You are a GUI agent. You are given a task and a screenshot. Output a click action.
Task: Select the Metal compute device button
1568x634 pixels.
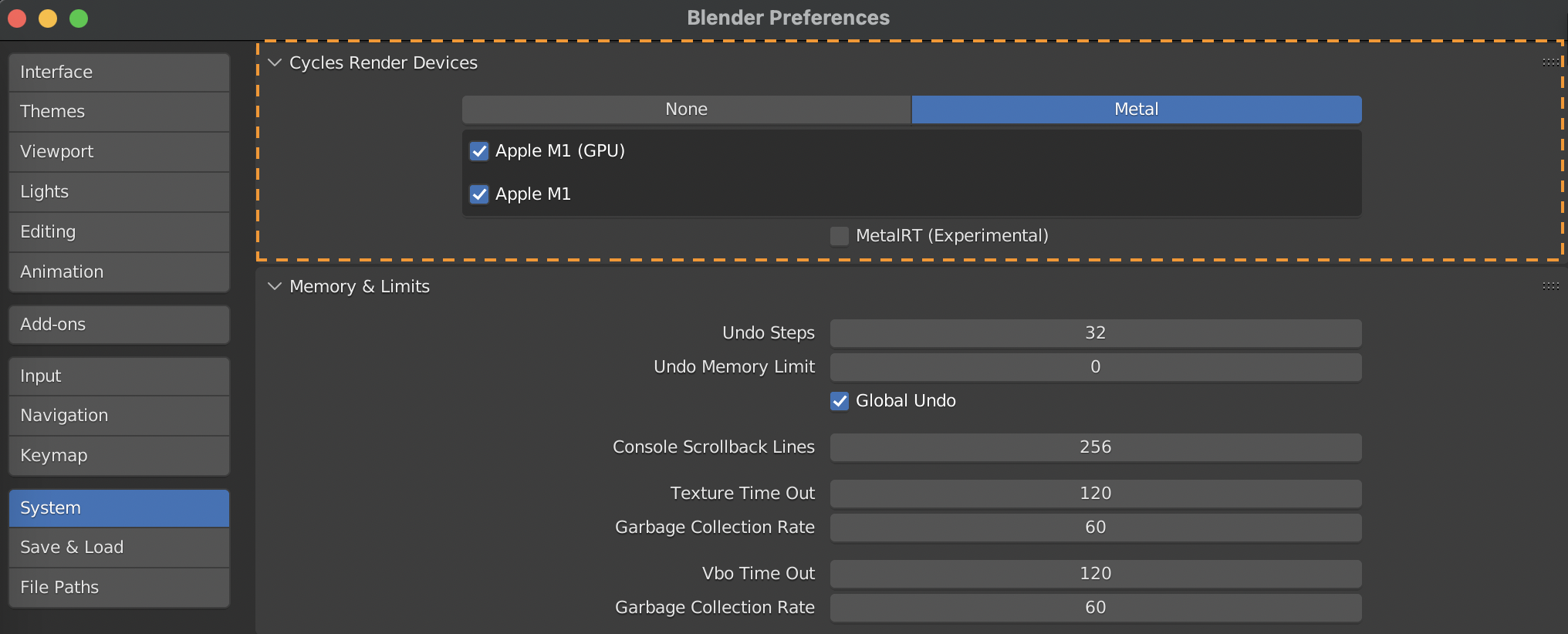point(1136,110)
